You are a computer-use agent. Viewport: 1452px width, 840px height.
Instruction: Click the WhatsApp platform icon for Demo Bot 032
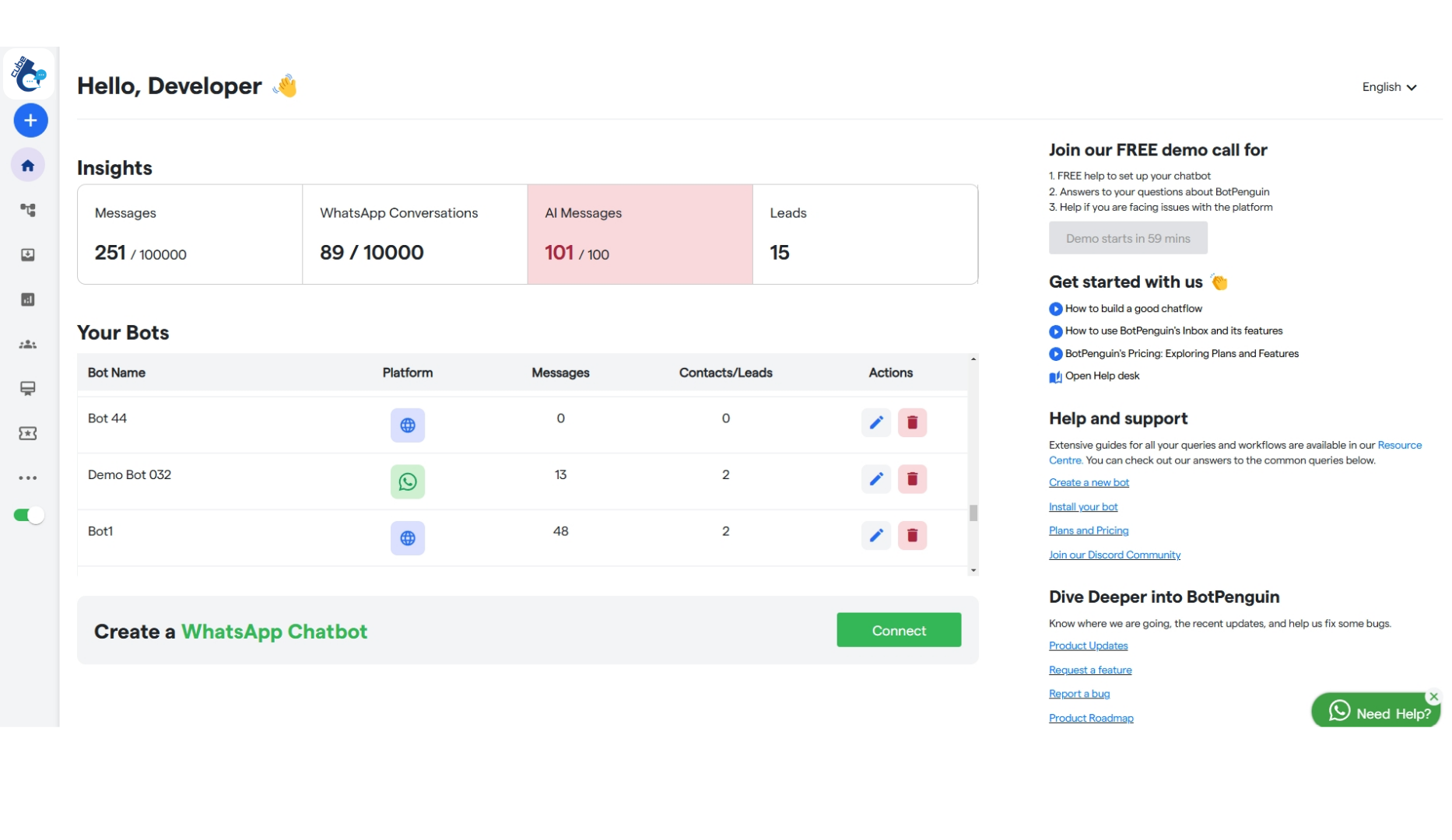coord(408,481)
